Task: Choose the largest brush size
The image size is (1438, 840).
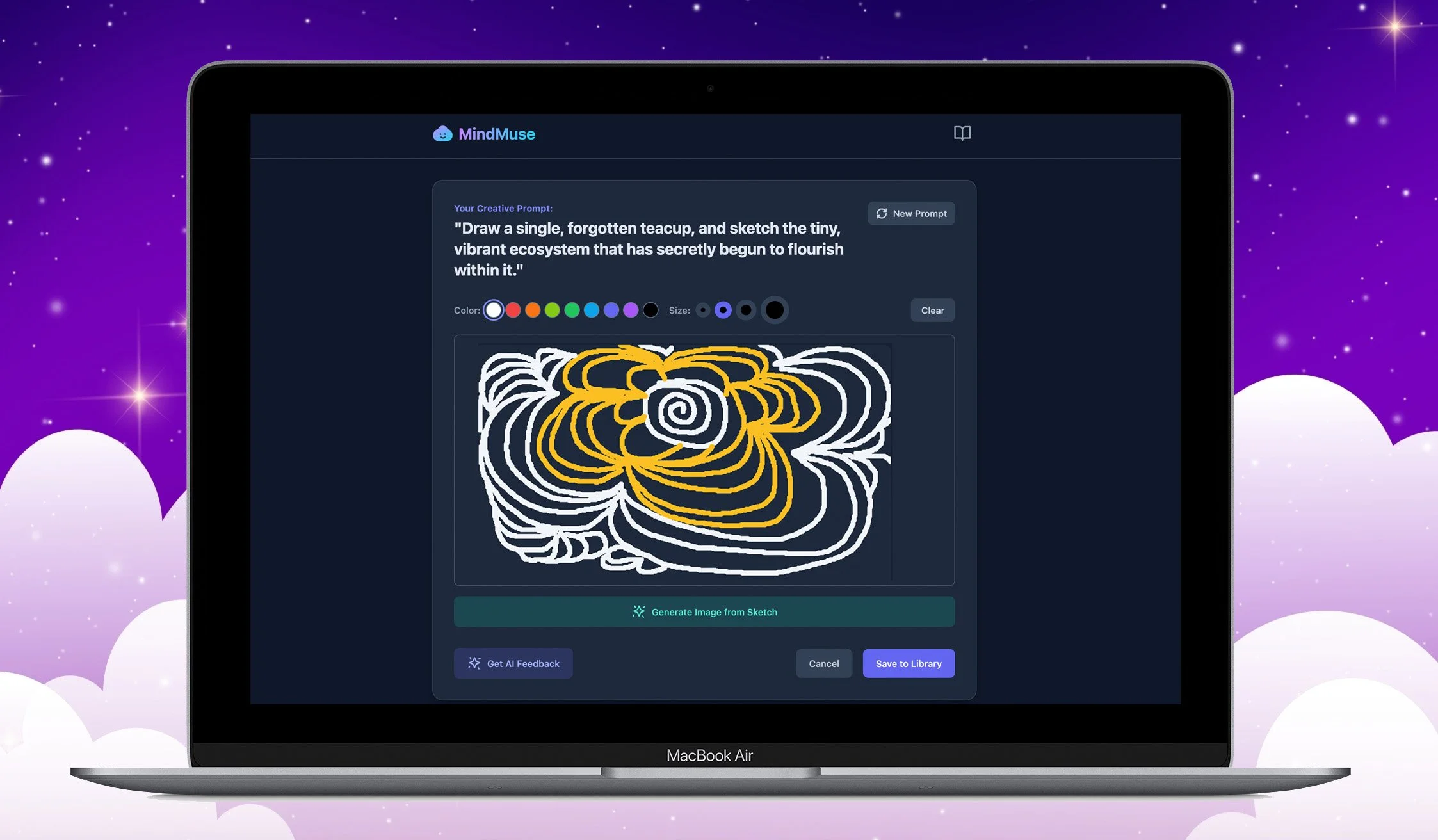Action: coord(775,311)
